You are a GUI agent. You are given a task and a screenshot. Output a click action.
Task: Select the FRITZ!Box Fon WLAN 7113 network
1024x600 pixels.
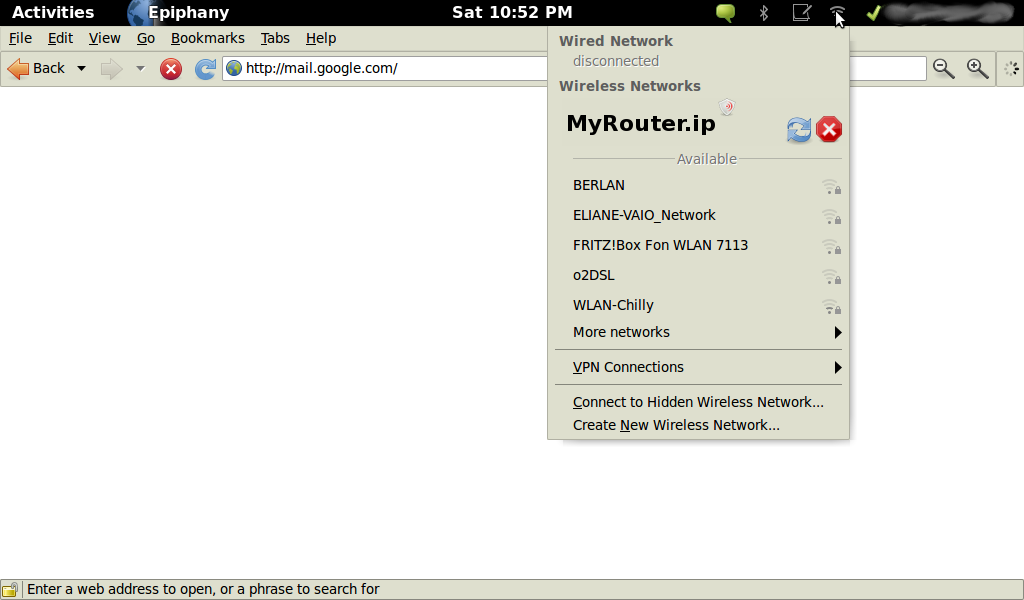click(660, 245)
